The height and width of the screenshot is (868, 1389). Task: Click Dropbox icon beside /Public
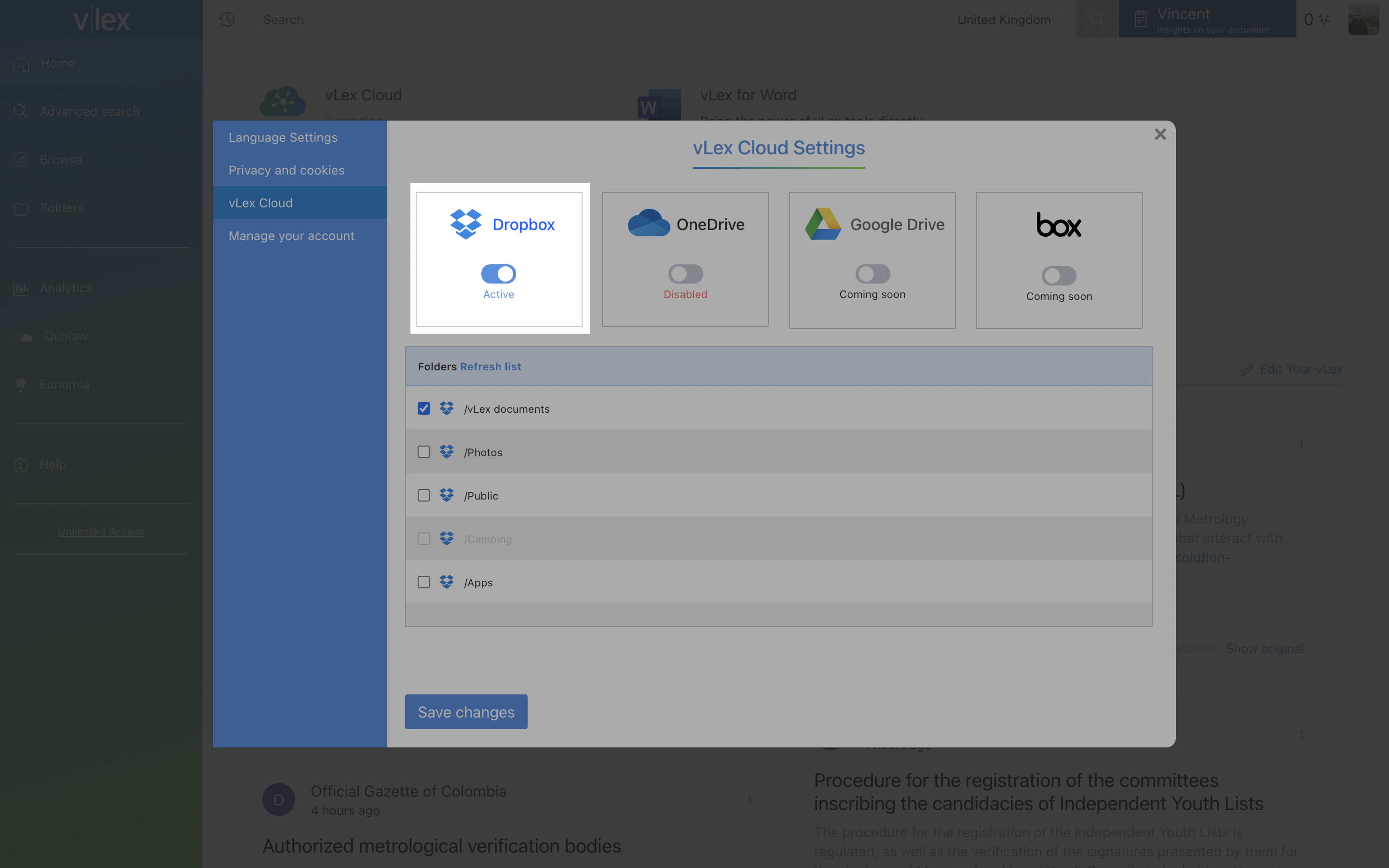[x=447, y=495]
